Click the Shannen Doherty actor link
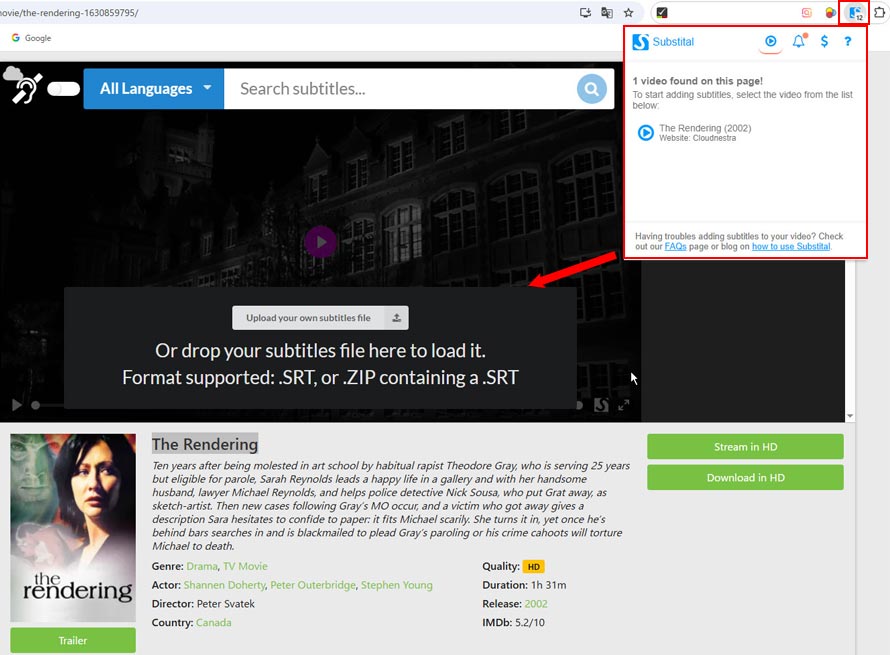The image size is (890, 655). [225, 585]
